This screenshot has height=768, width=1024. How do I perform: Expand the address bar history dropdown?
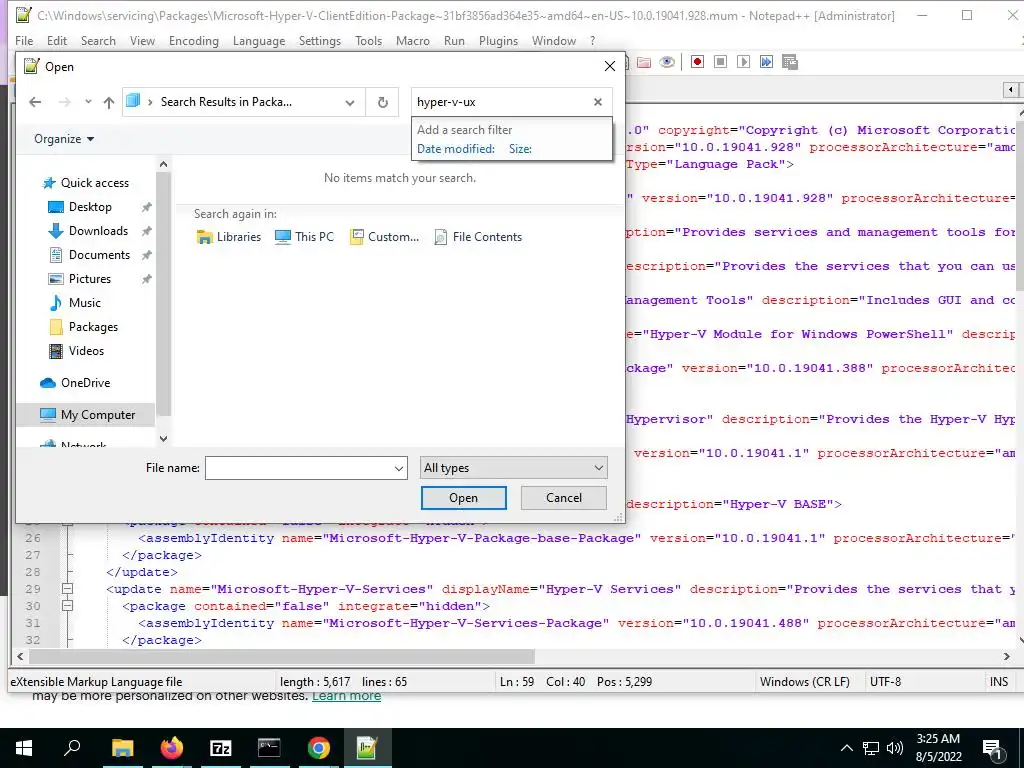[x=350, y=103]
